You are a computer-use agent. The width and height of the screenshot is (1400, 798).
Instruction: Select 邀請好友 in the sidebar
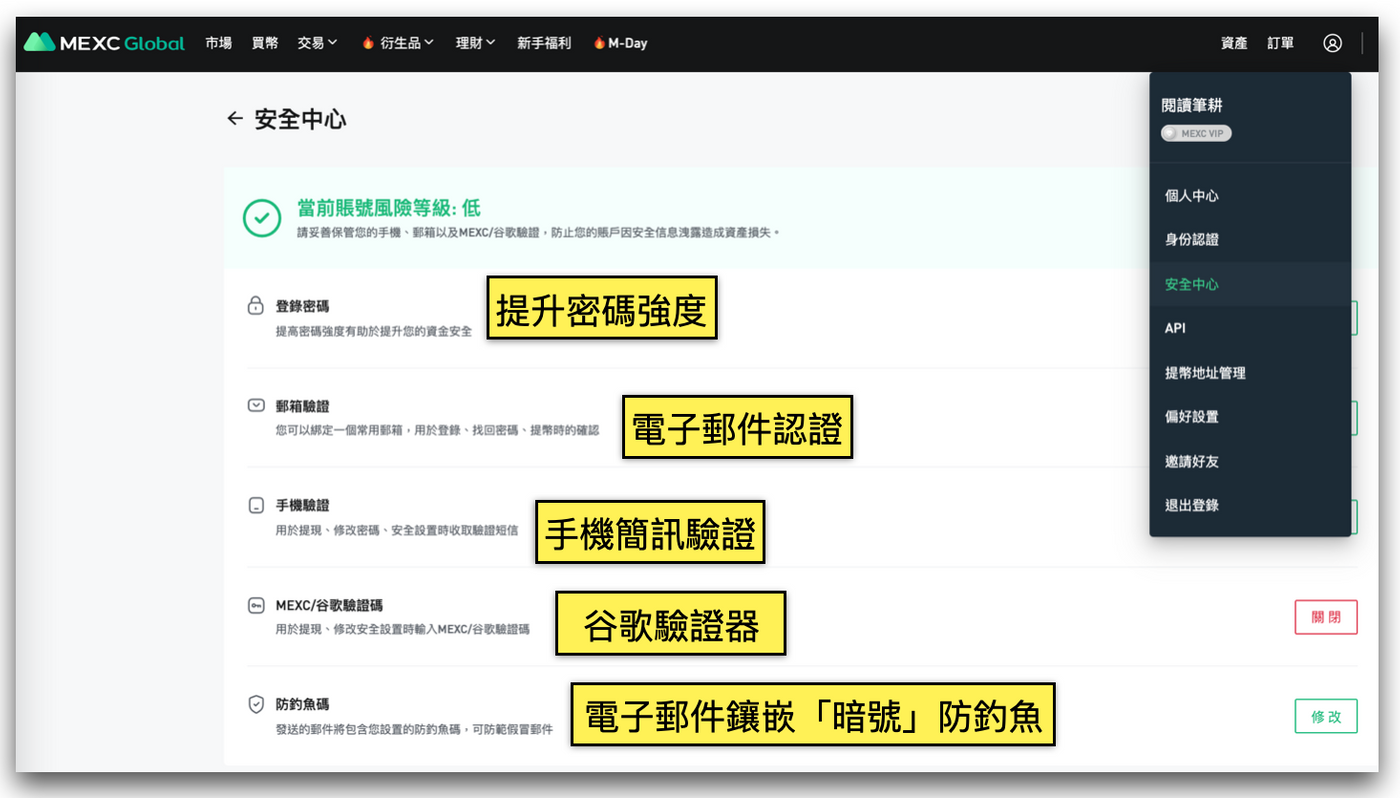1192,461
